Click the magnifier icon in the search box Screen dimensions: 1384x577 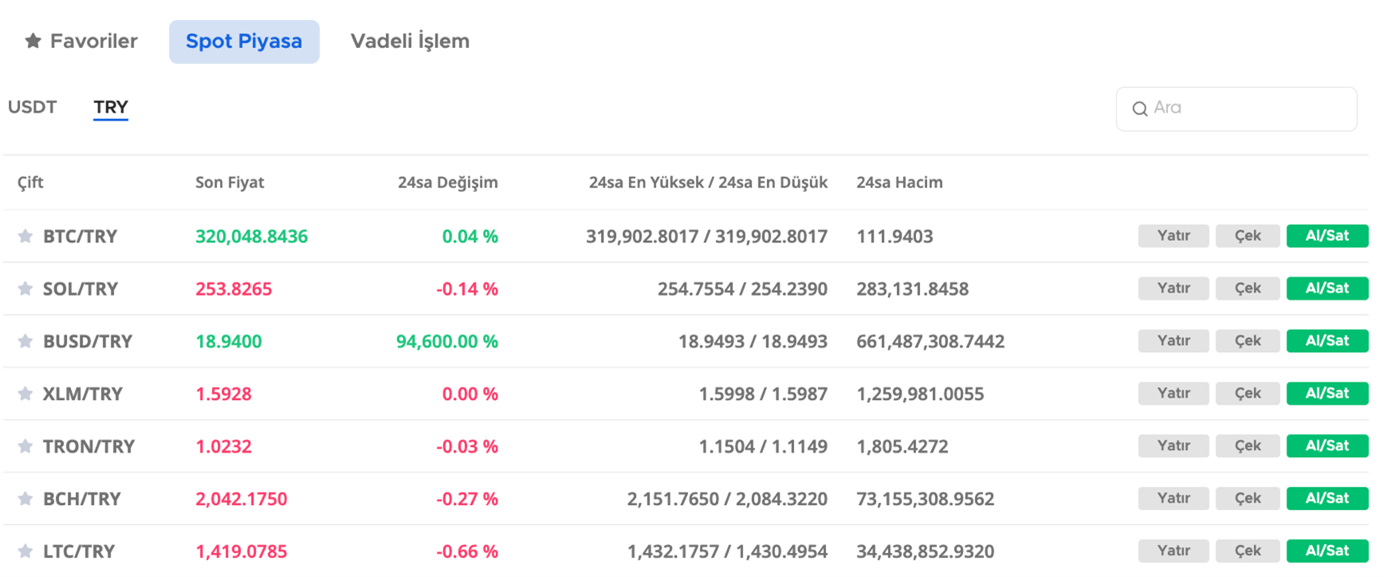pos(1140,108)
